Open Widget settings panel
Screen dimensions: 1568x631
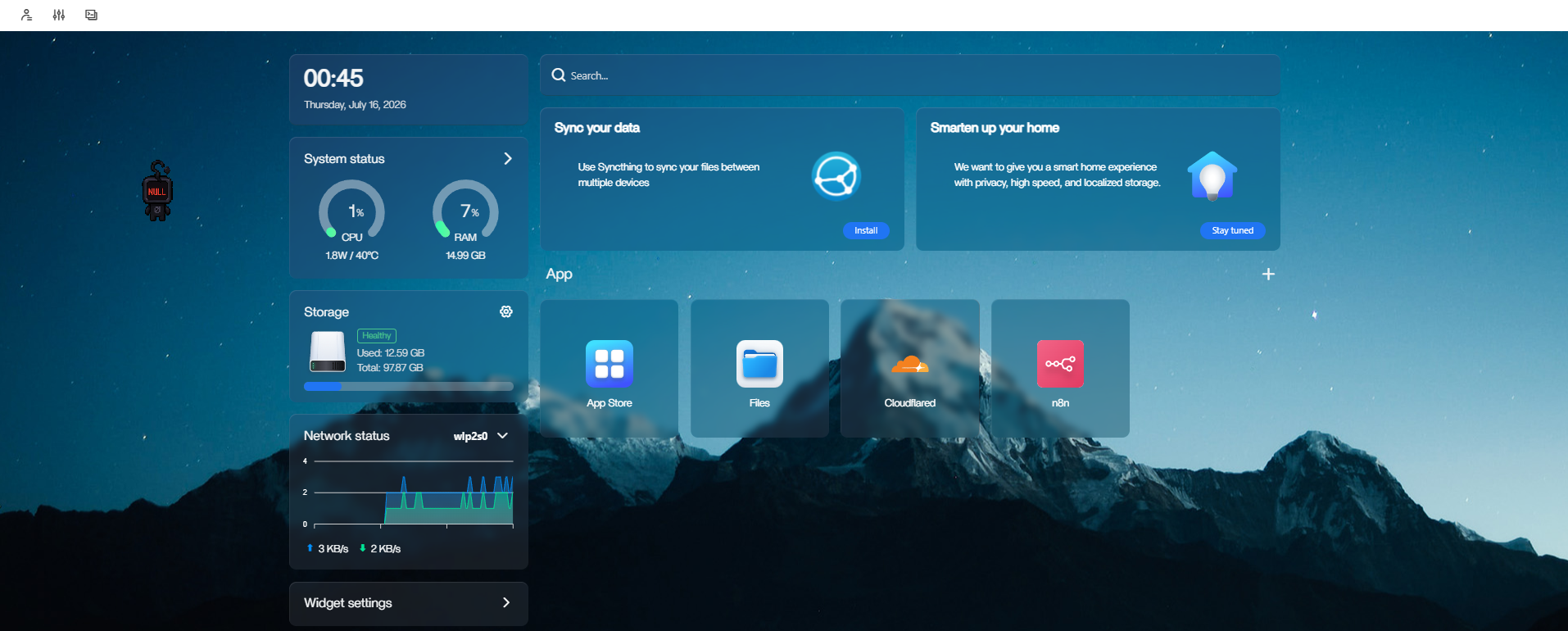[x=409, y=603]
